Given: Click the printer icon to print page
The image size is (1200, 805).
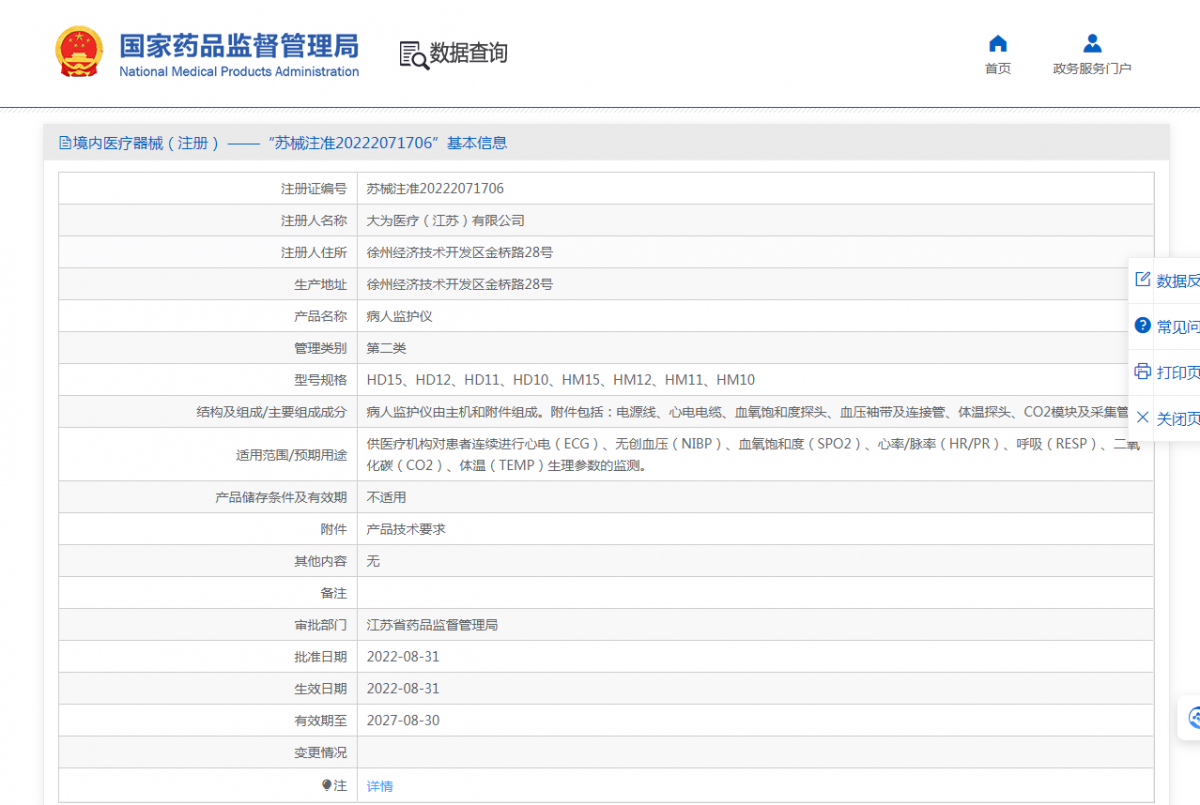Looking at the screenshot, I should 1142,372.
